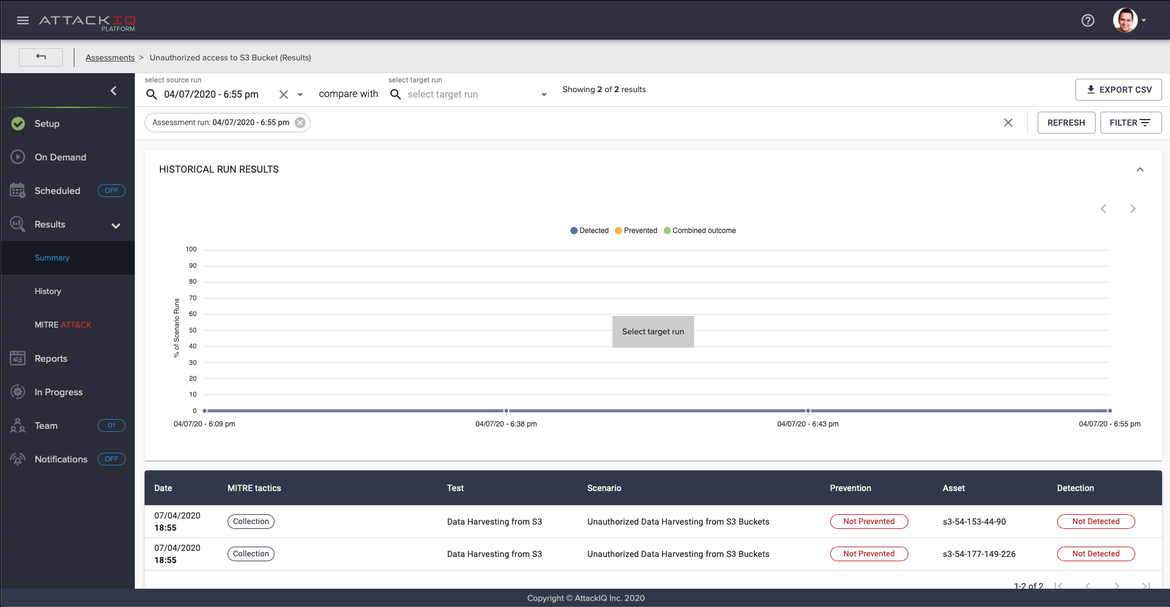Open the hamburger main menu
The width and height of the screenshot is (1170, 607).
(x=23, y=20)
